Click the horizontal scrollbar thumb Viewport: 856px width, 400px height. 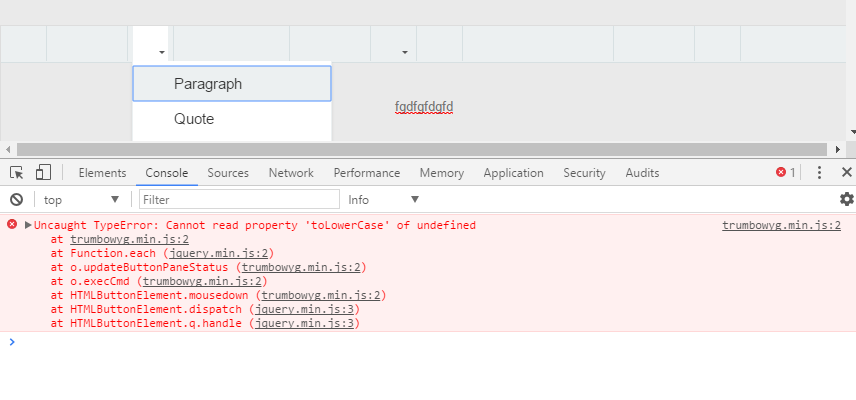(422, 149)
